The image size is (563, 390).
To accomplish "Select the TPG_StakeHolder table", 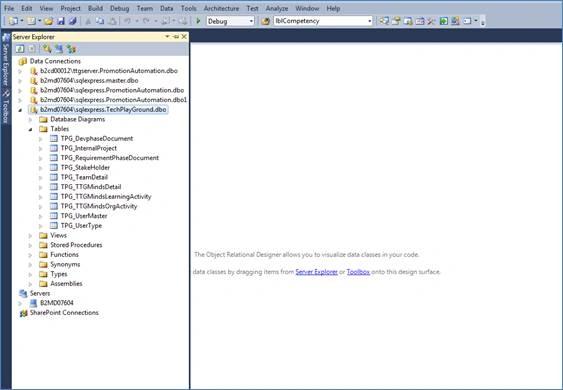I will (85, 168).
